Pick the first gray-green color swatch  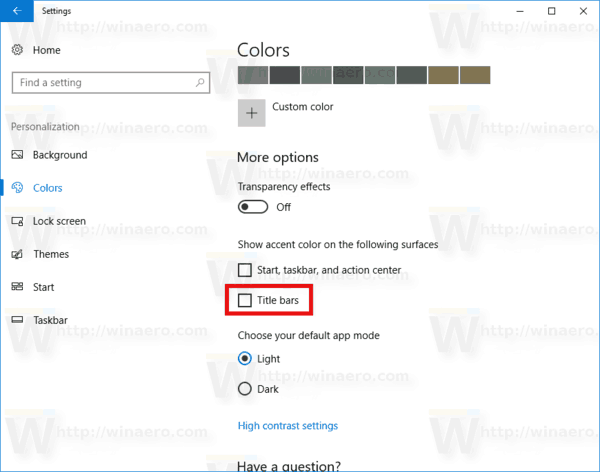click(x=253, y=75)
